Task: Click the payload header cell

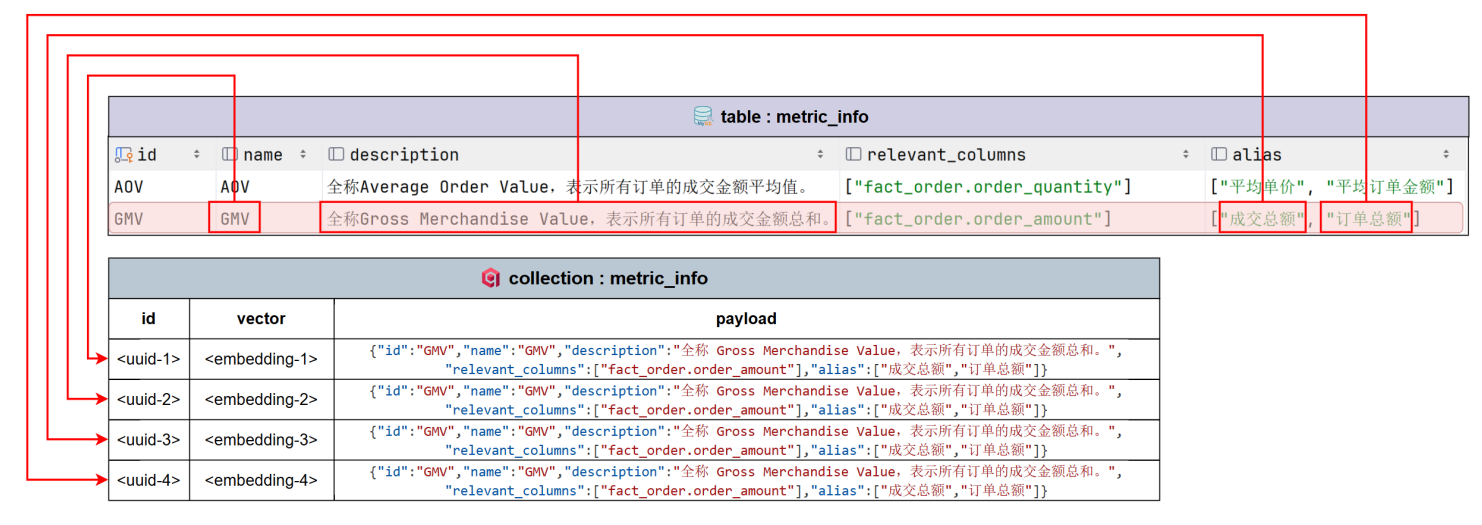Action: coord(746,319)
